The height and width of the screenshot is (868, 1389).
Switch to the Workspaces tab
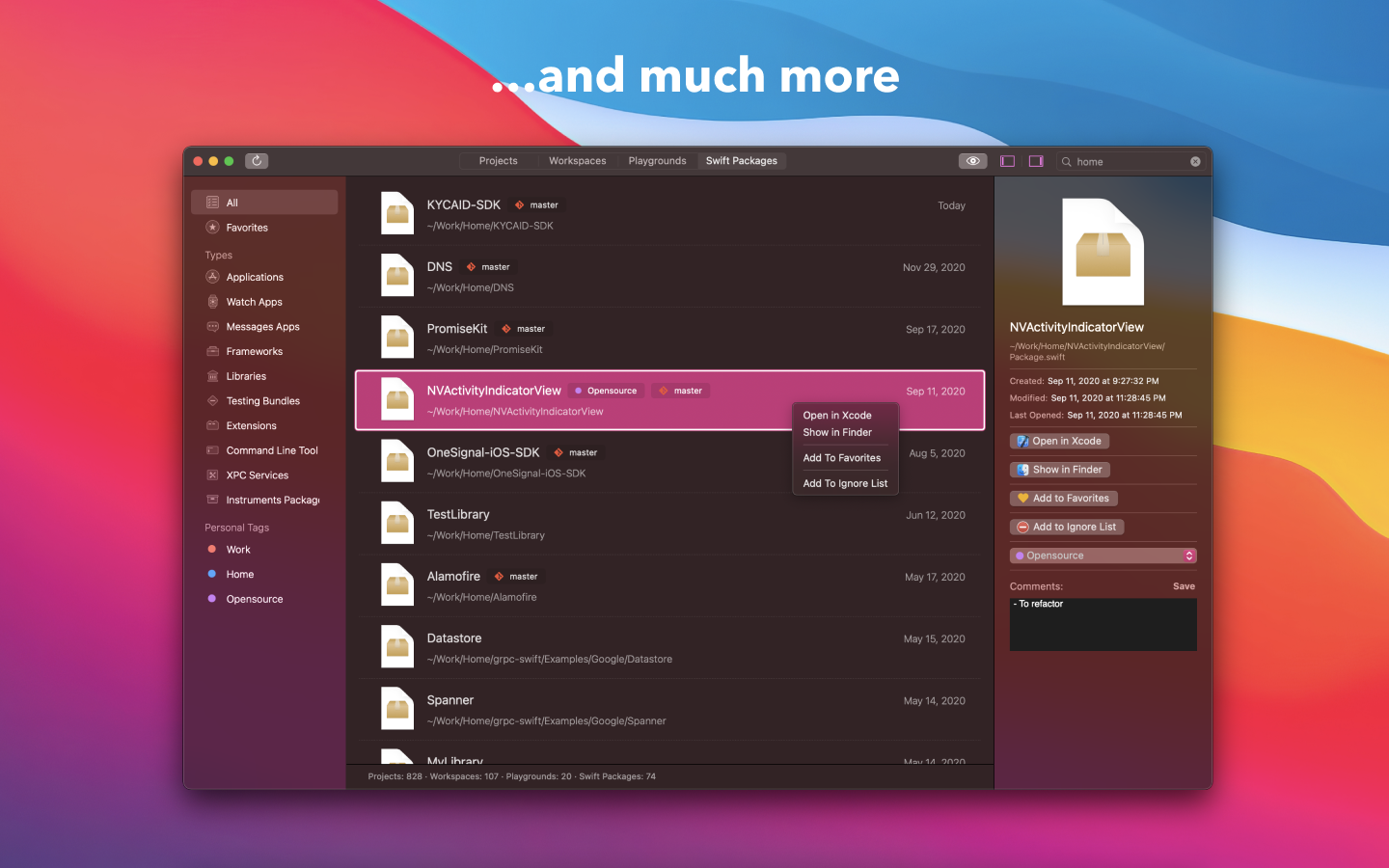(578, 161)
